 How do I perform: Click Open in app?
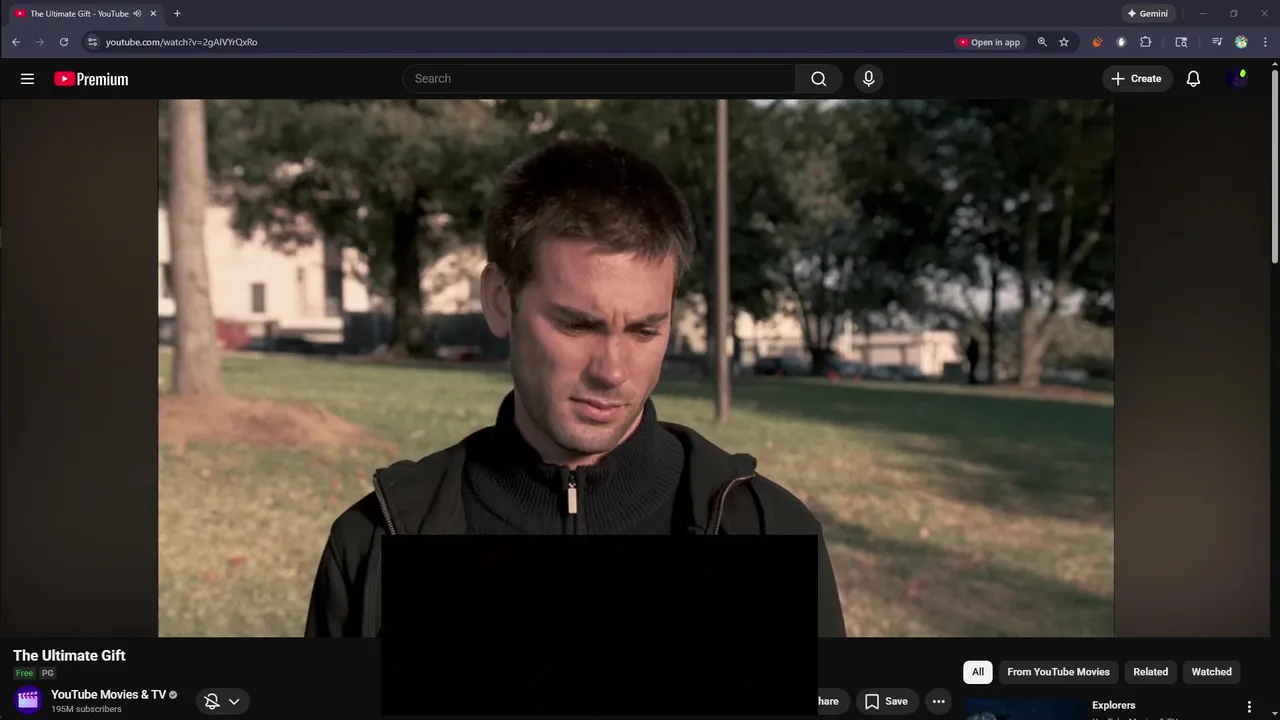(x=989, y=42)
